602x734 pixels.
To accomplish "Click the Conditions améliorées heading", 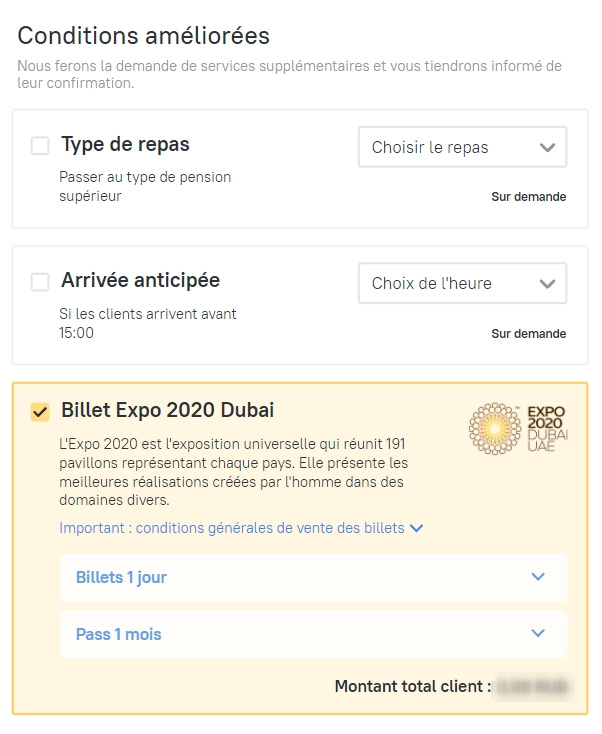I will click(143, 36).
